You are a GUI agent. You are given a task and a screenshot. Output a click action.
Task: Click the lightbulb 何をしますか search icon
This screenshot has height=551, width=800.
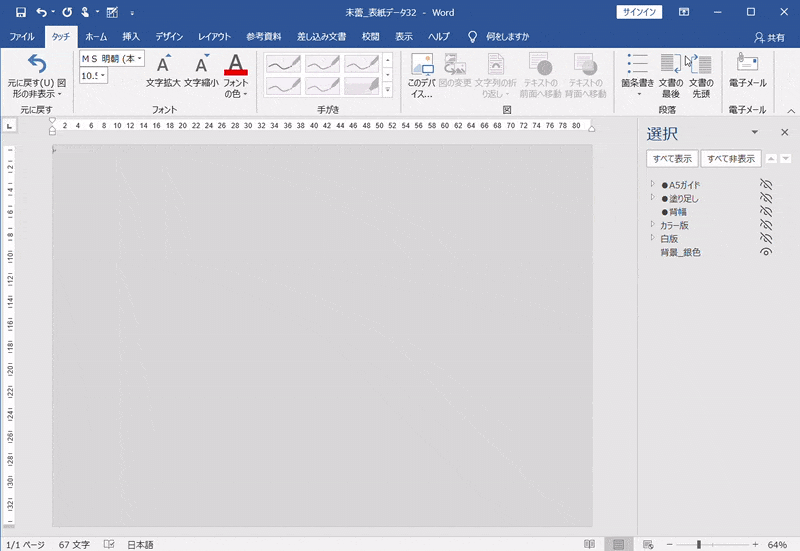pos(472,36)
